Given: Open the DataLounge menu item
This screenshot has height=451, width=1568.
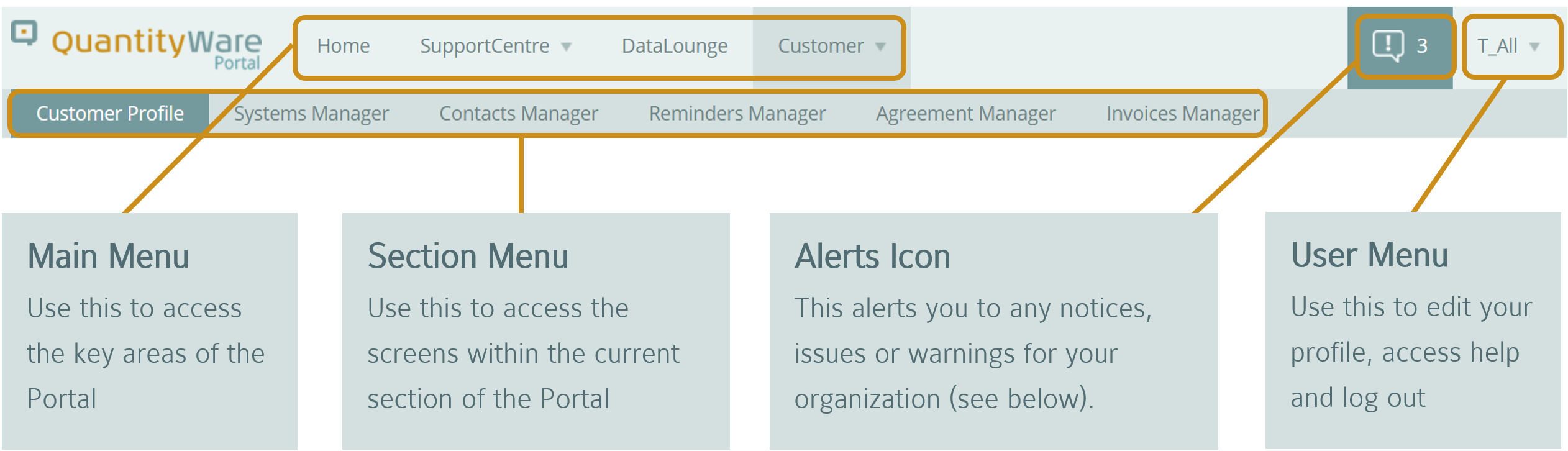Looking at the screenshot, I should pyautogui.click(x=675, y=46).
